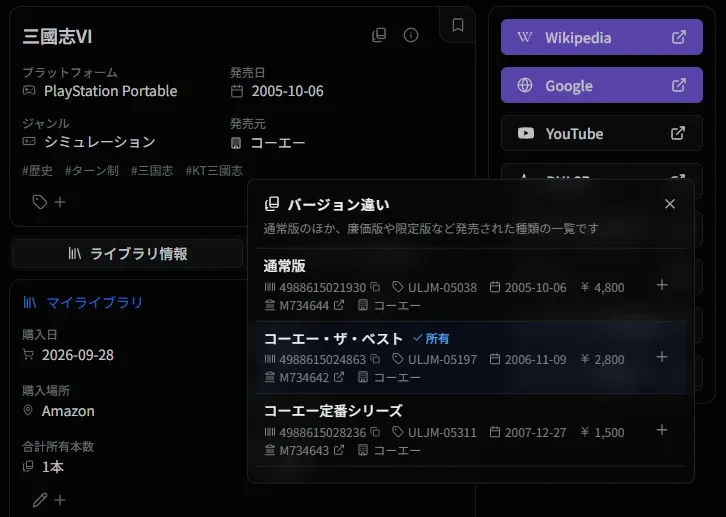Screen dimensions: 726x517
Task: Add the コーエー・ザ・ベスト version with its plus icon
Action: [662, 357]
